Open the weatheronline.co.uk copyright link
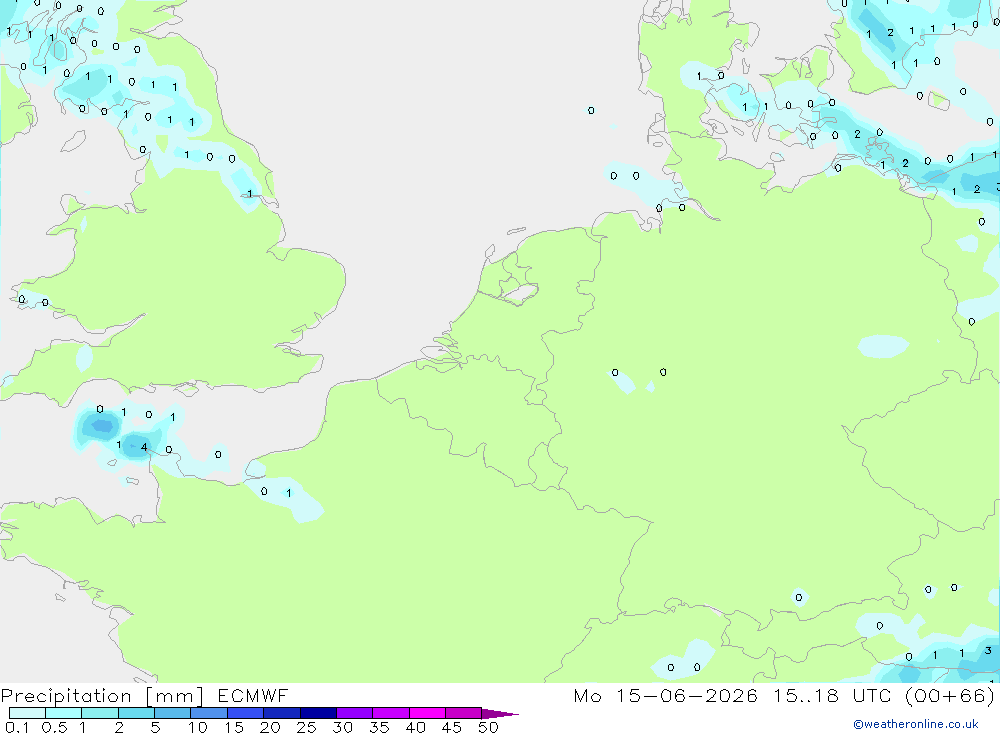Screen dimensions: 1000x733 (x=916, y=724)
